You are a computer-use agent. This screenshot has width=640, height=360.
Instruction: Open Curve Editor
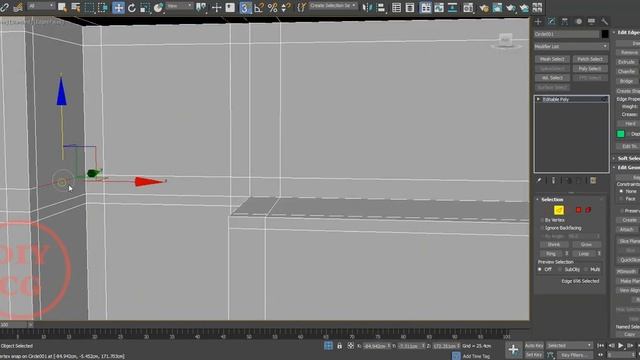coord(439,7)
